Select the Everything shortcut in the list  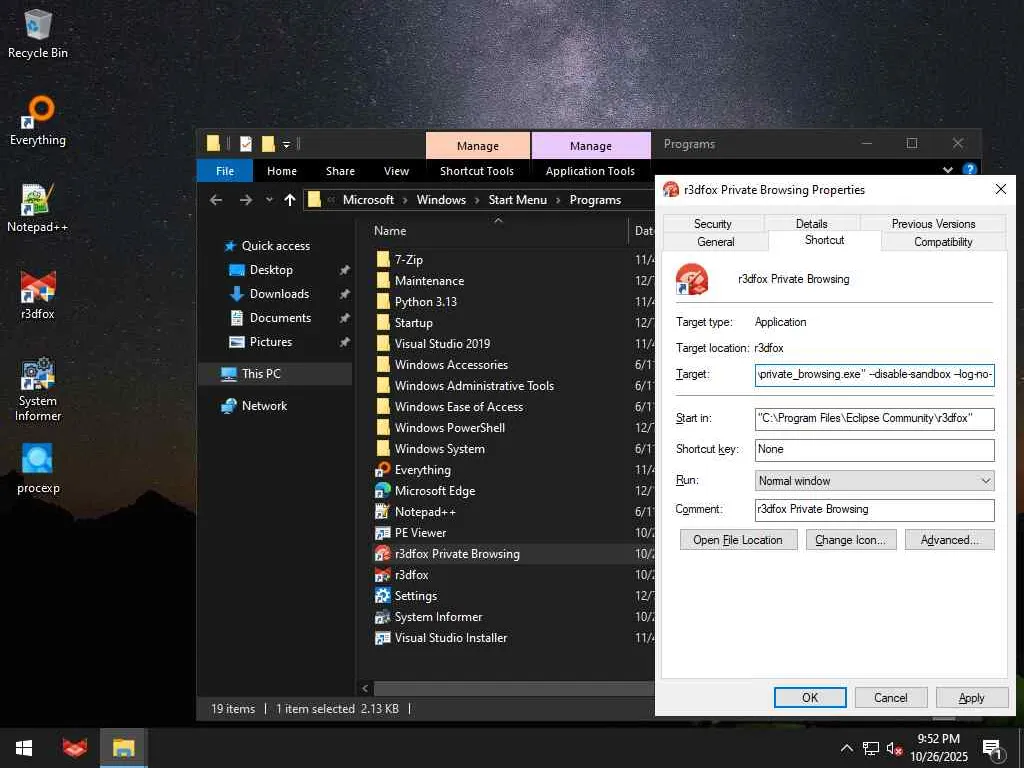422,470
